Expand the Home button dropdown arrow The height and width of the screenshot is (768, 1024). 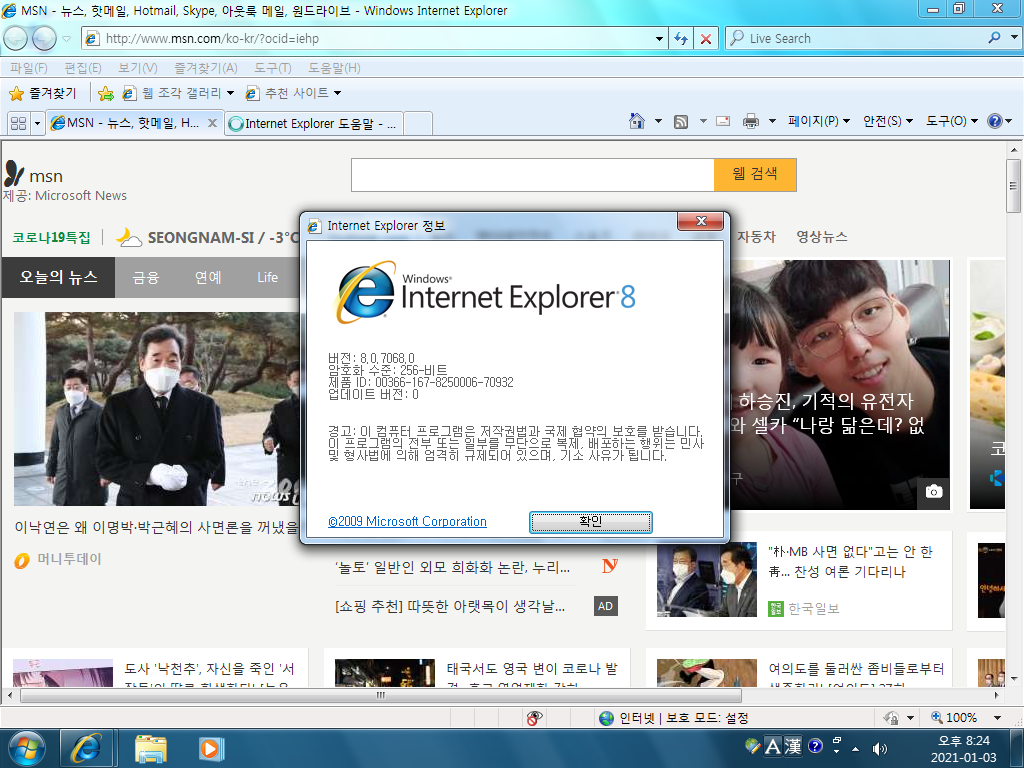click(x=658, y=121)
